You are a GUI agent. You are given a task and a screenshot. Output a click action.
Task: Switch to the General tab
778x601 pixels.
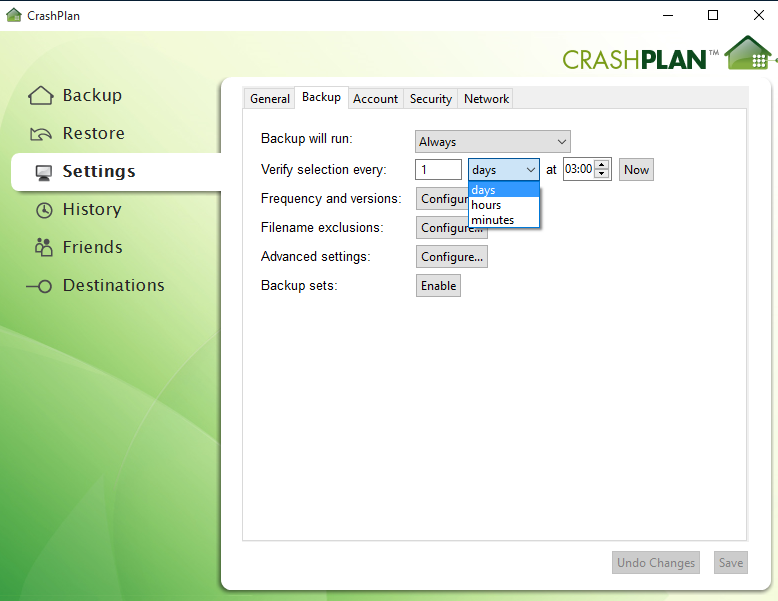pos(269,99)
